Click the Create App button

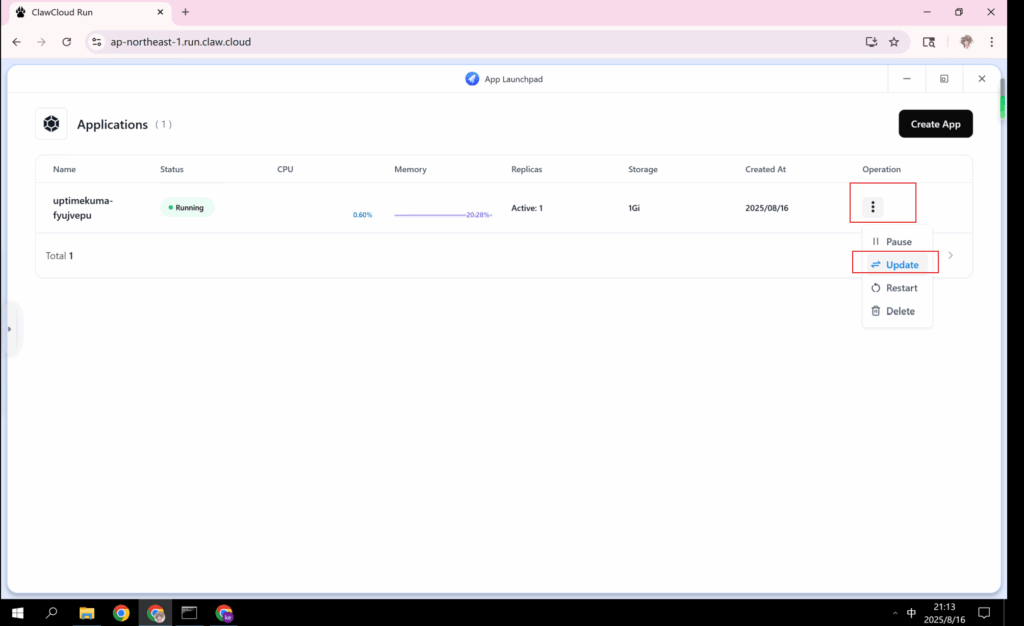click(x=935, y=124)
